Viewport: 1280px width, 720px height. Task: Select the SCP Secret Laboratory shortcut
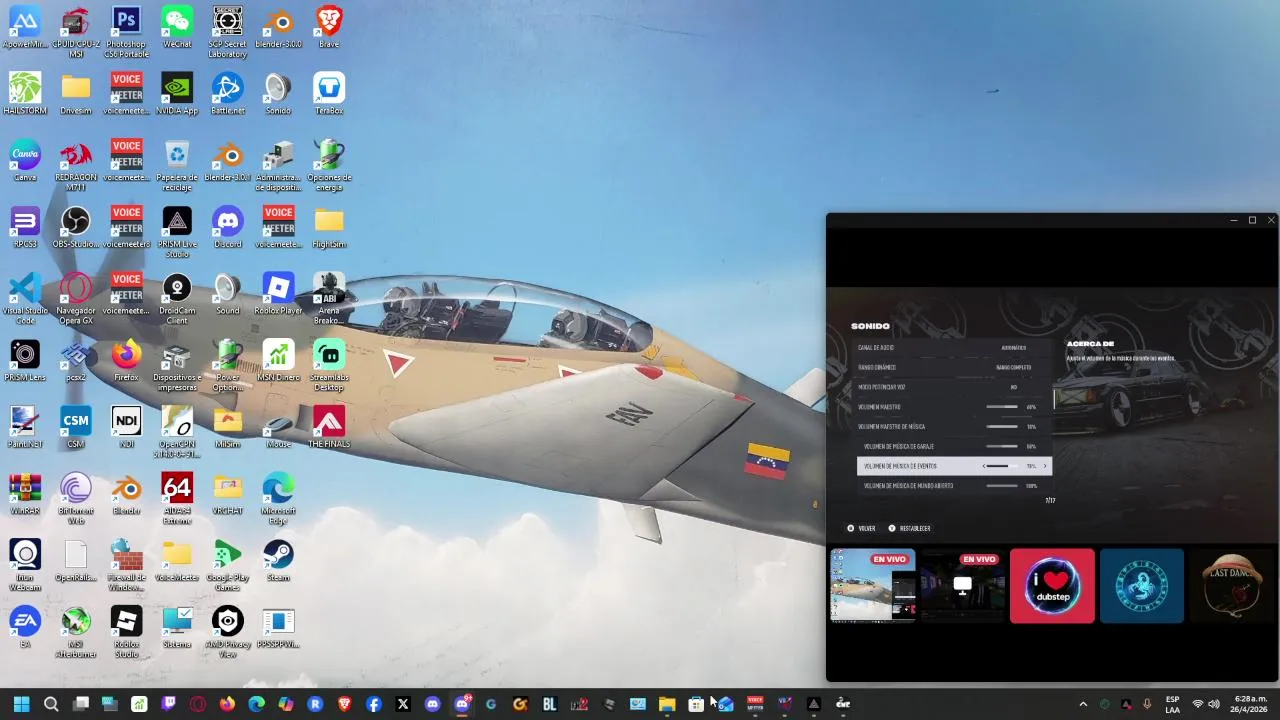228,31
